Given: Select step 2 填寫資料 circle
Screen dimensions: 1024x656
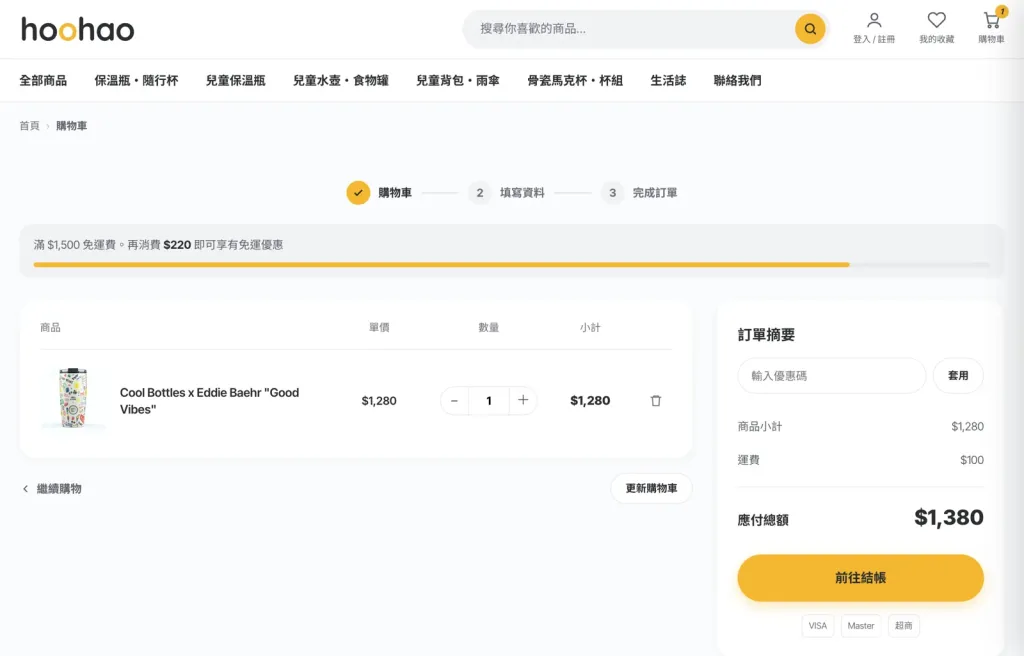Looking at the screenshot, I should [479, 193].
